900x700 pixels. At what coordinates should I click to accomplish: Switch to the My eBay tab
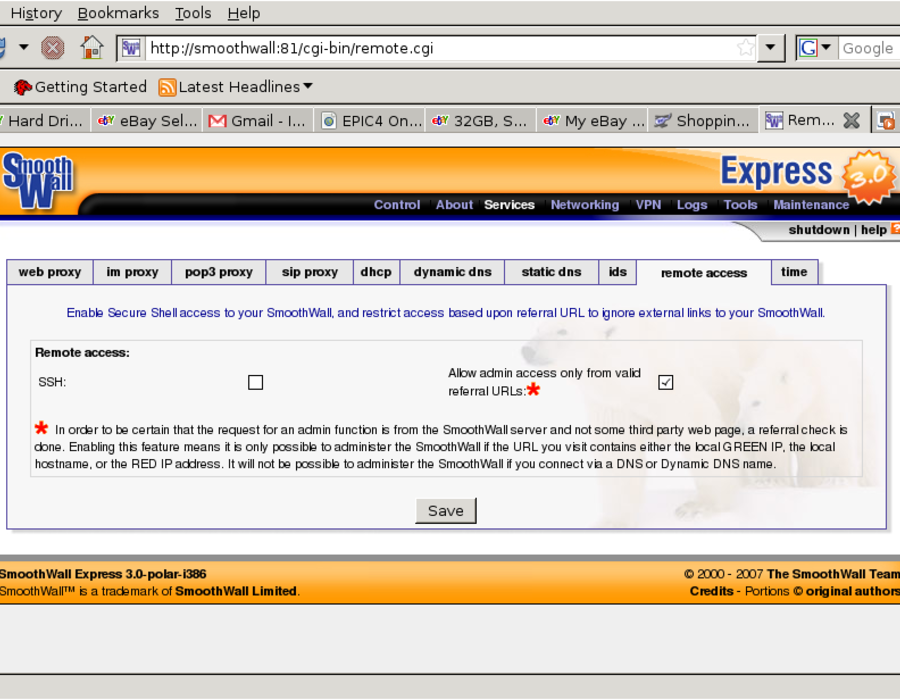coord(592,121)
